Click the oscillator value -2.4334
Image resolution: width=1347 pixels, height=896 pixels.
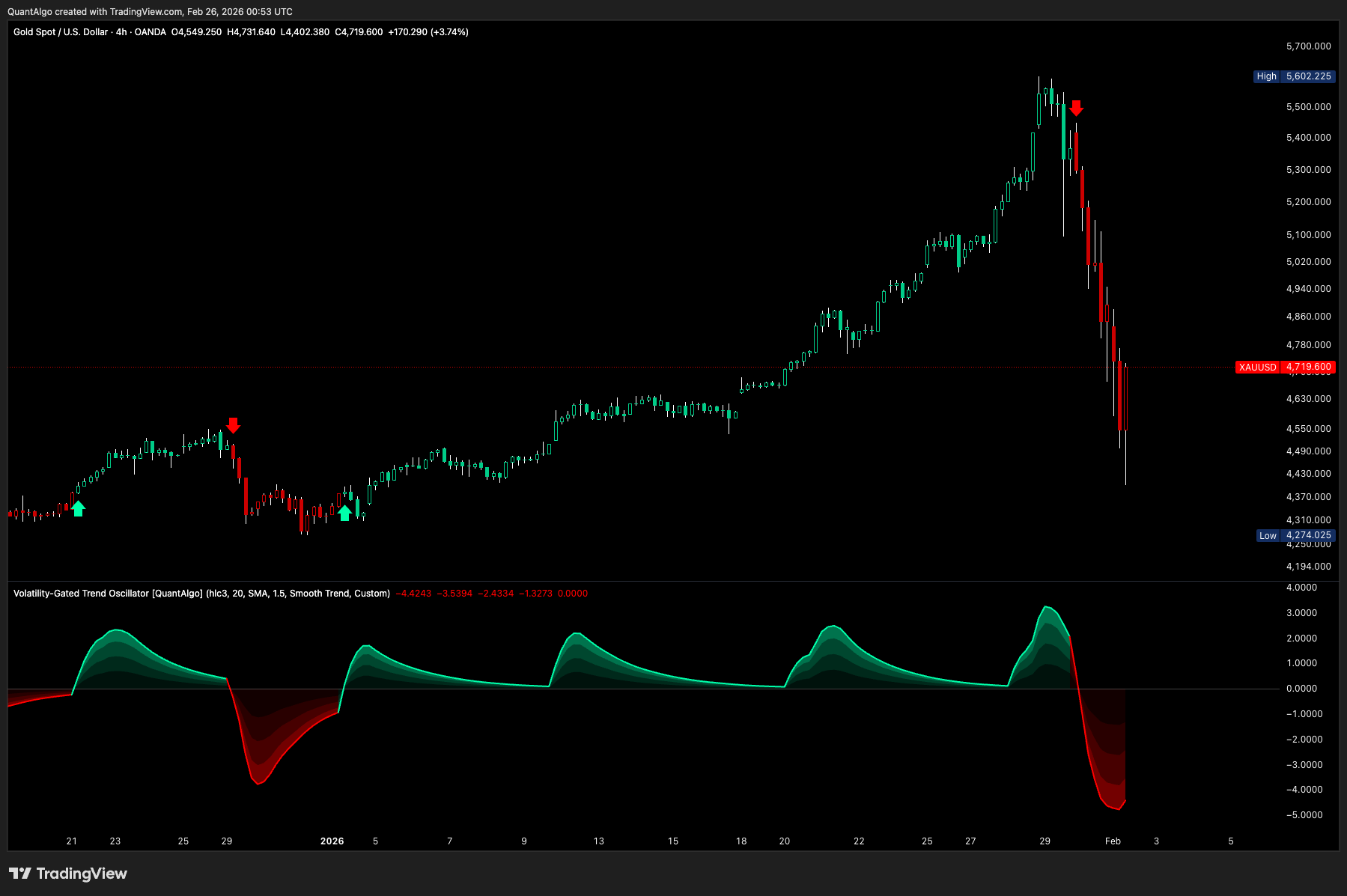pyautogui.click(x=496, y=594)
